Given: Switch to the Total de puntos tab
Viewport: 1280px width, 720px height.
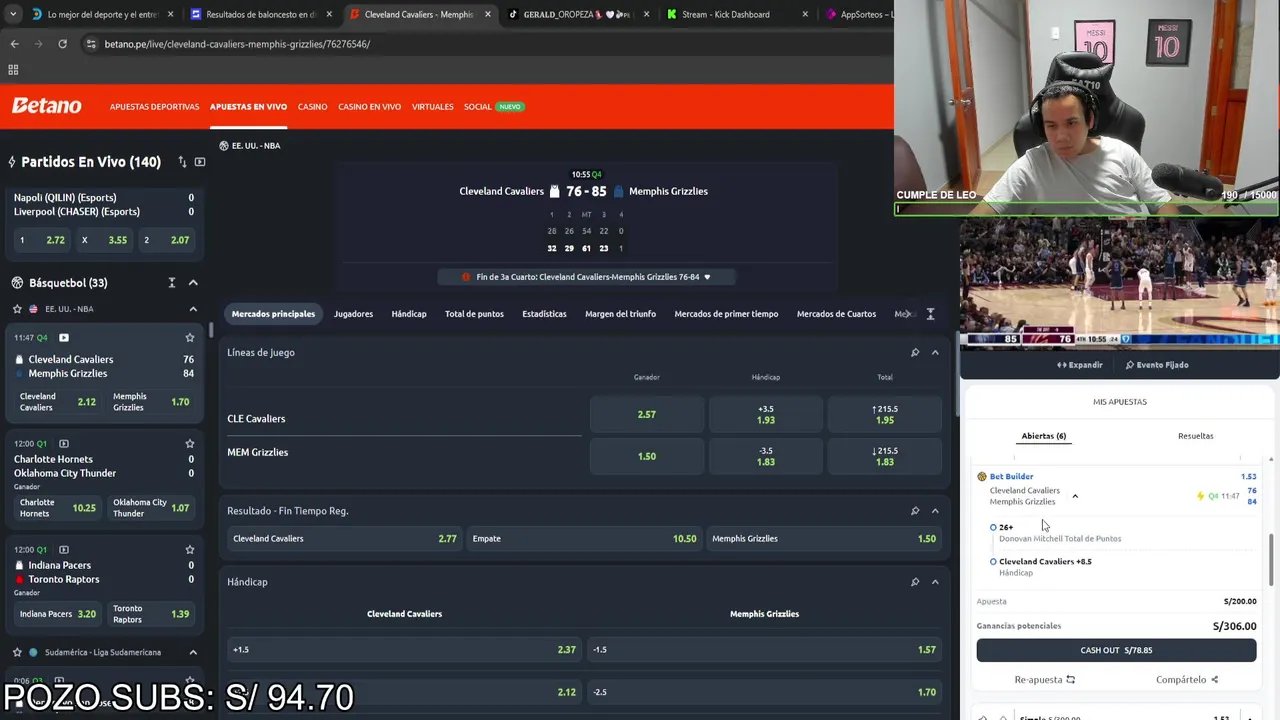Looking at the screenshot, I should click(474, 314).
